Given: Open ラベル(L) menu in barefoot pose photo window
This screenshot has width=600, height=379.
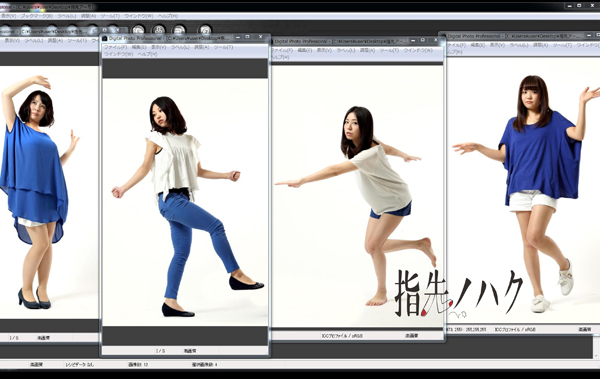Looking at the screenshot, I should (x=346, y=50).
